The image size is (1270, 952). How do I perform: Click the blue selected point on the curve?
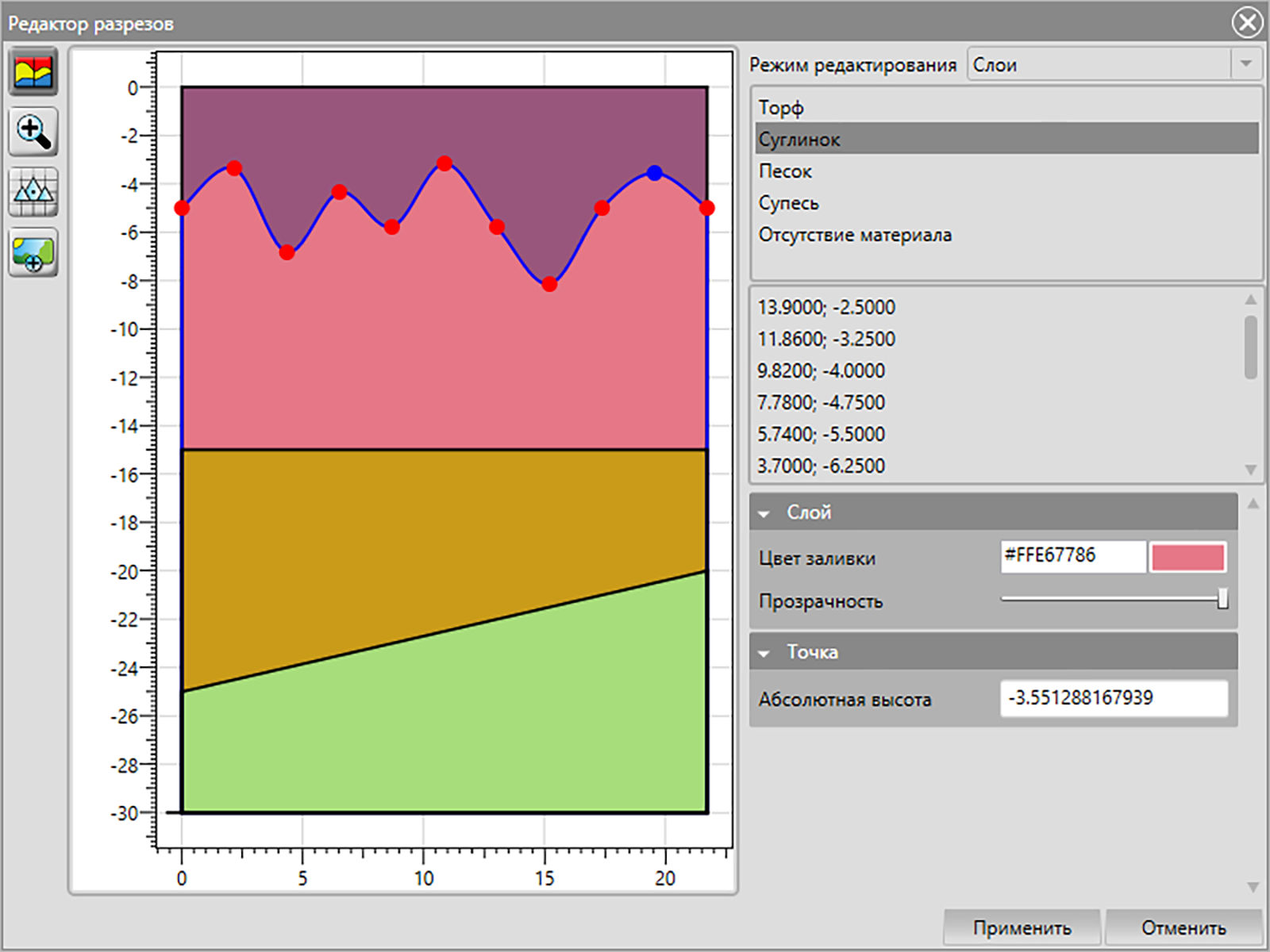pyautogui.click(x=654, y=173)
